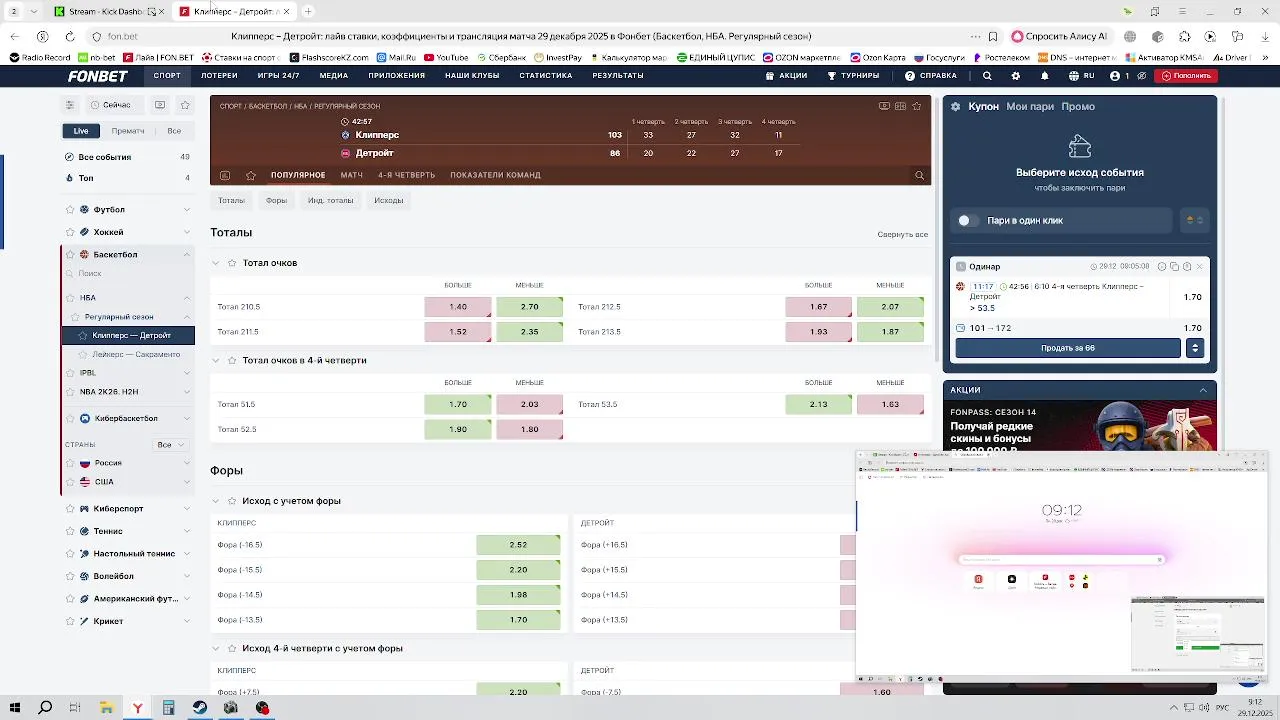Star the Тотал очков market
The width and height of the screenshot is (1280, 720).
232,263
